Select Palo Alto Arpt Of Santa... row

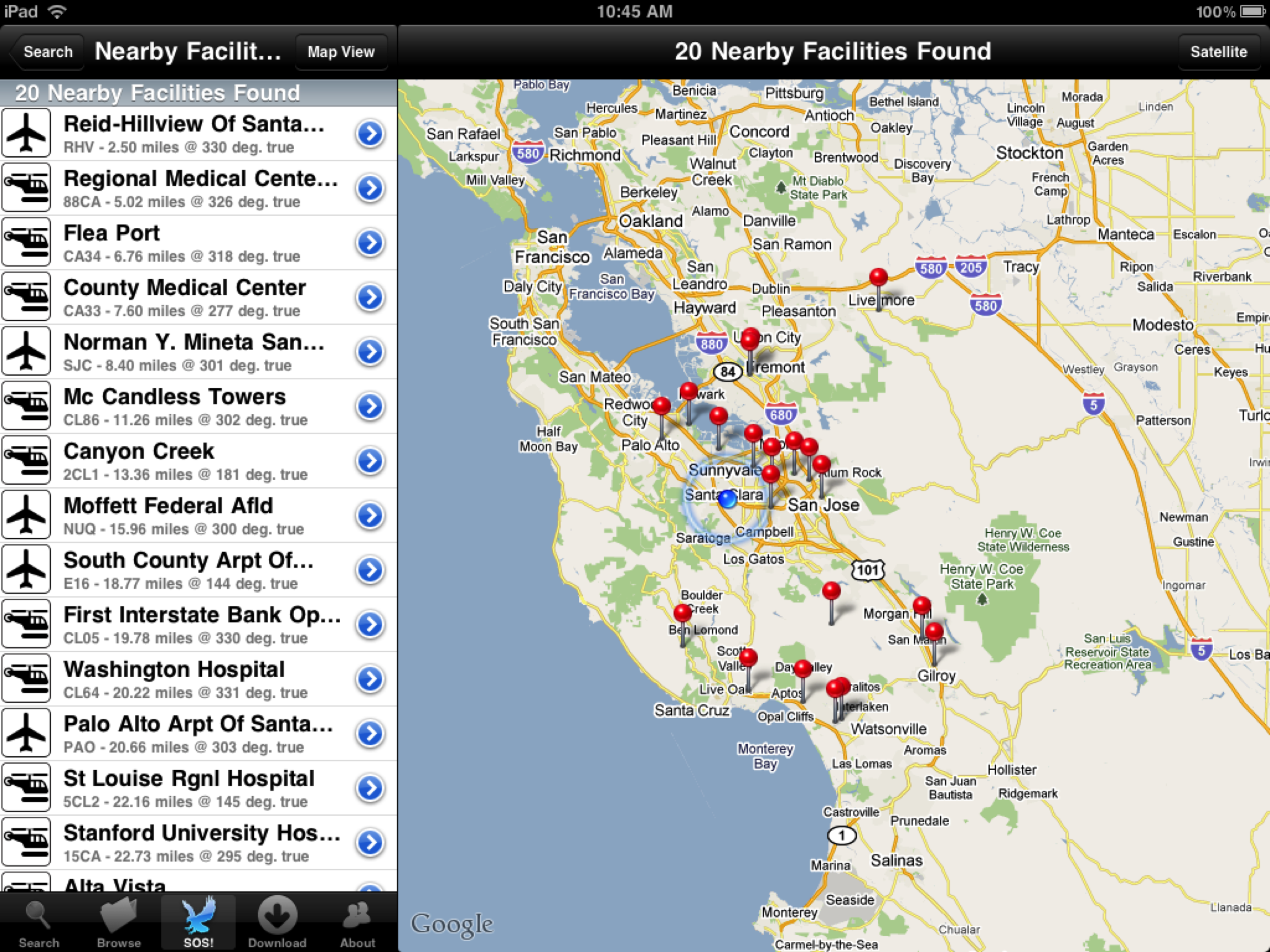tap(198, 733)
